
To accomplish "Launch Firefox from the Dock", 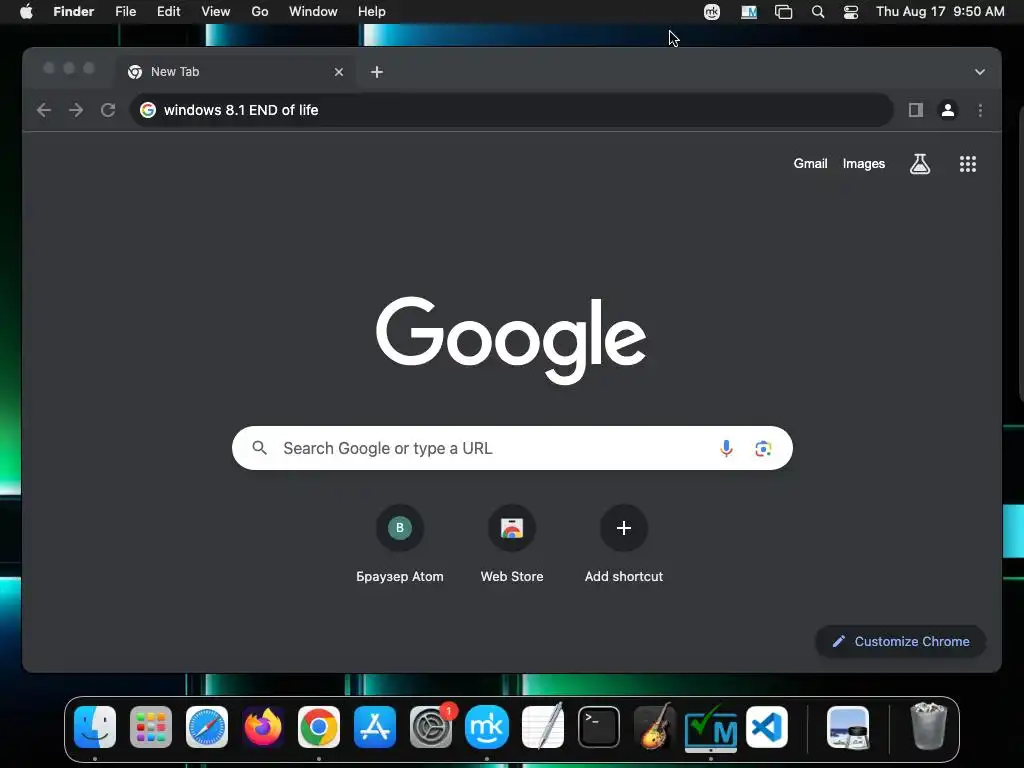I will pyautogui.click(x=263, y=727).
